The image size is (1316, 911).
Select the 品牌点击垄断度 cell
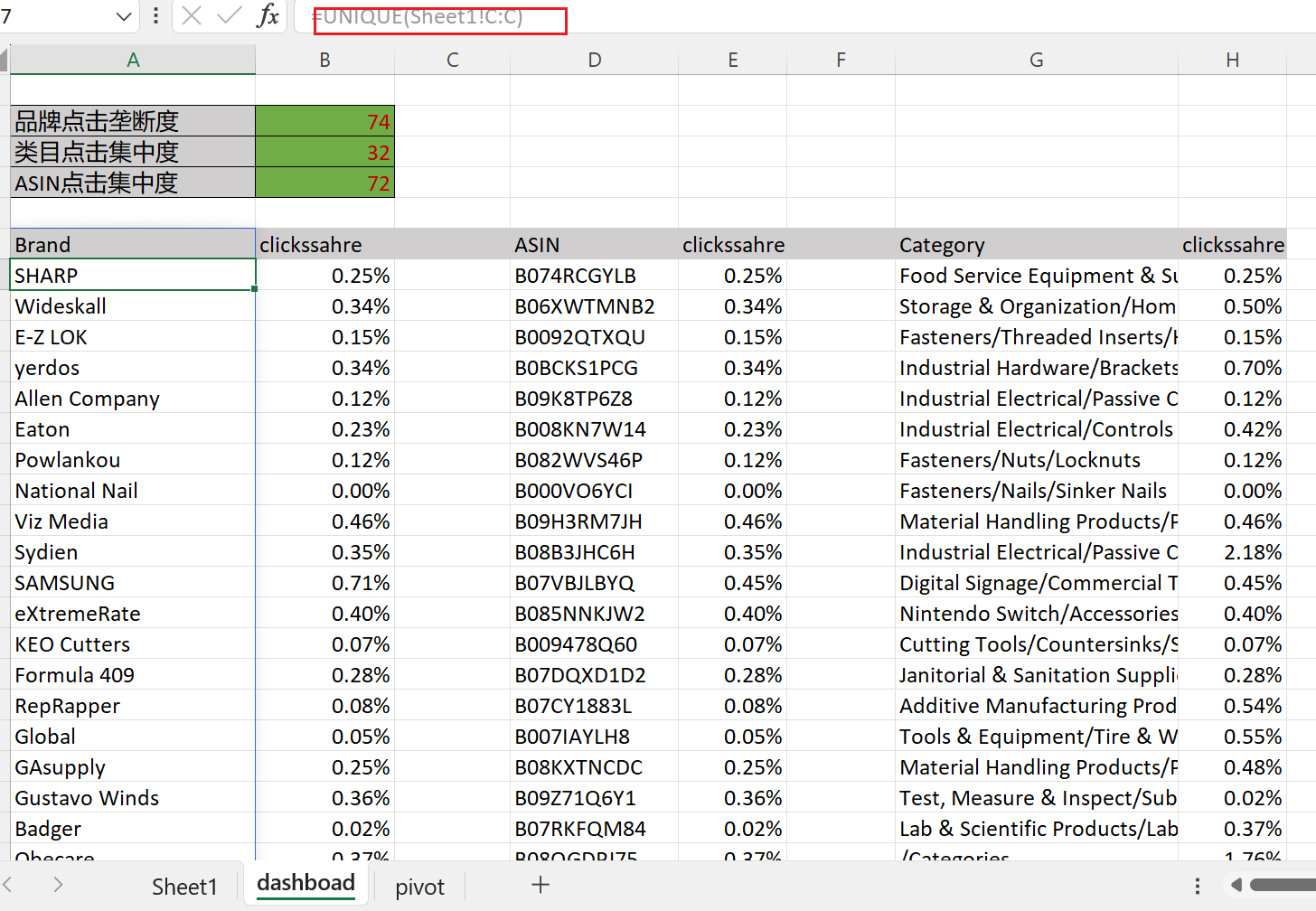pos(133,121)
